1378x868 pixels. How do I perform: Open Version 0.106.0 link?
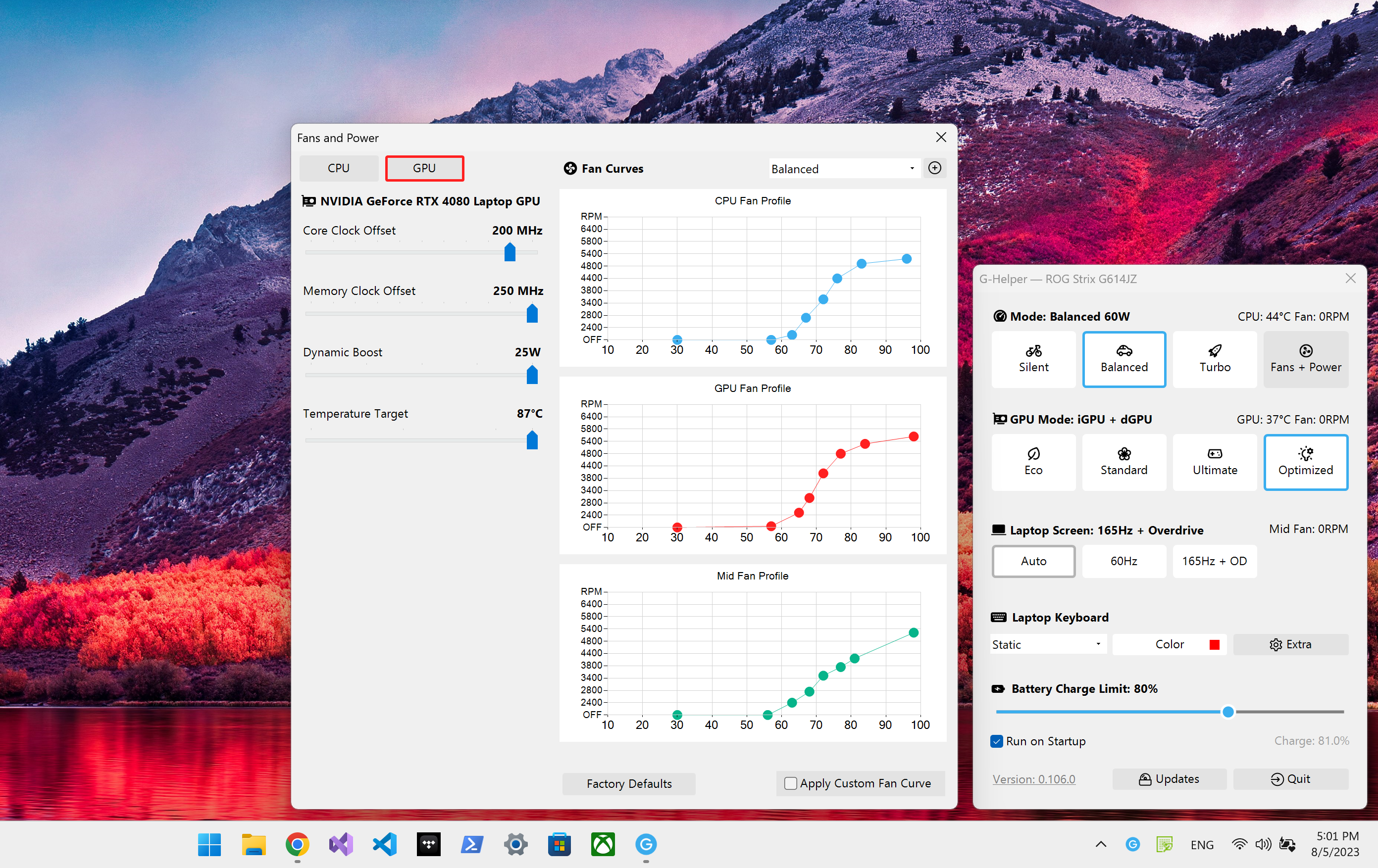tap(1033, 779)
